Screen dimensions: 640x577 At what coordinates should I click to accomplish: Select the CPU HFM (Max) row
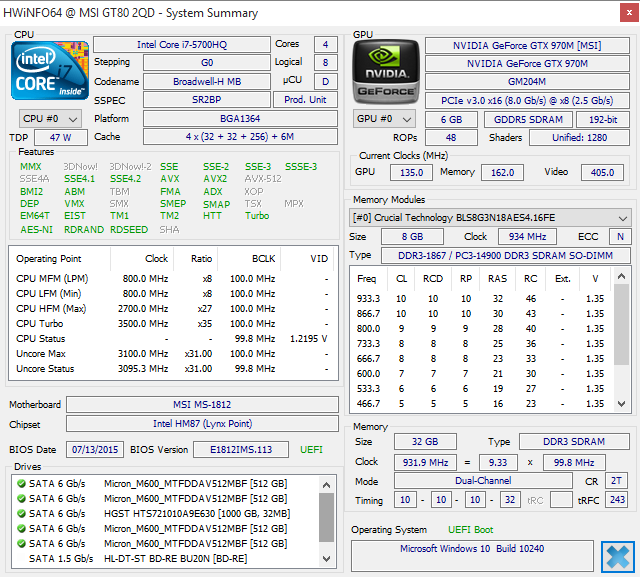coord(173,308)
